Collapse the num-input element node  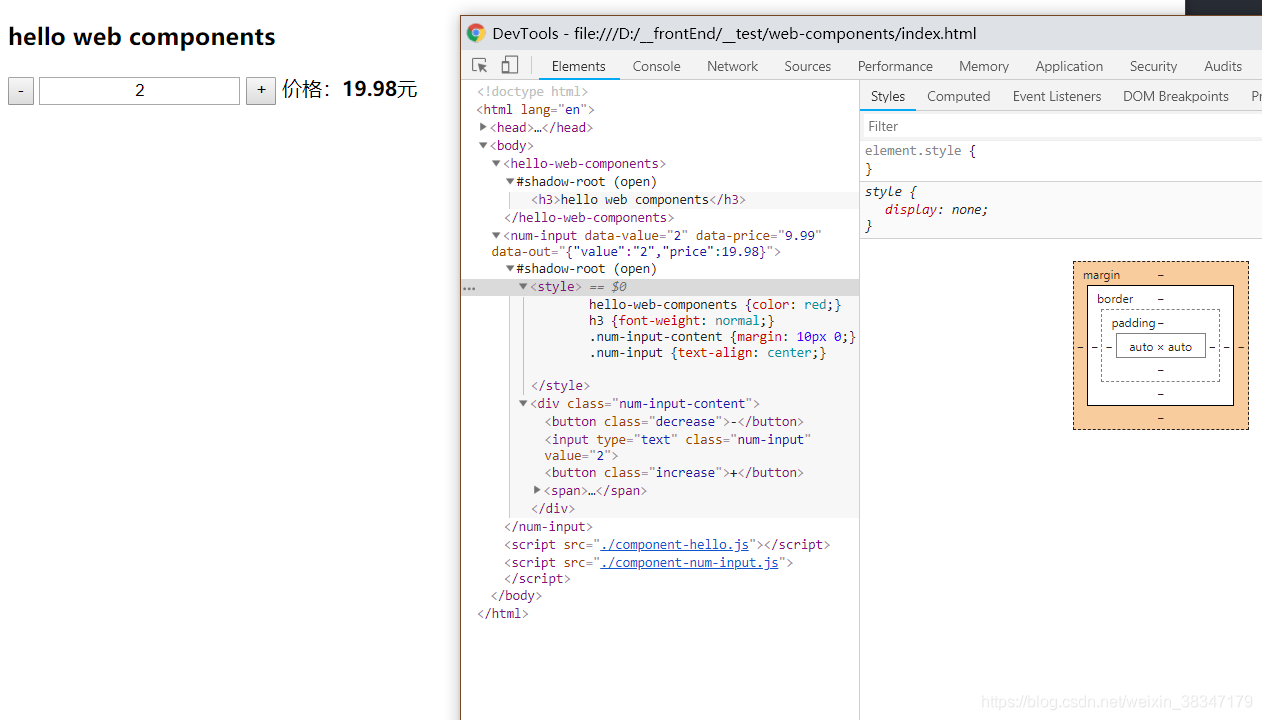tap(496, 235)
